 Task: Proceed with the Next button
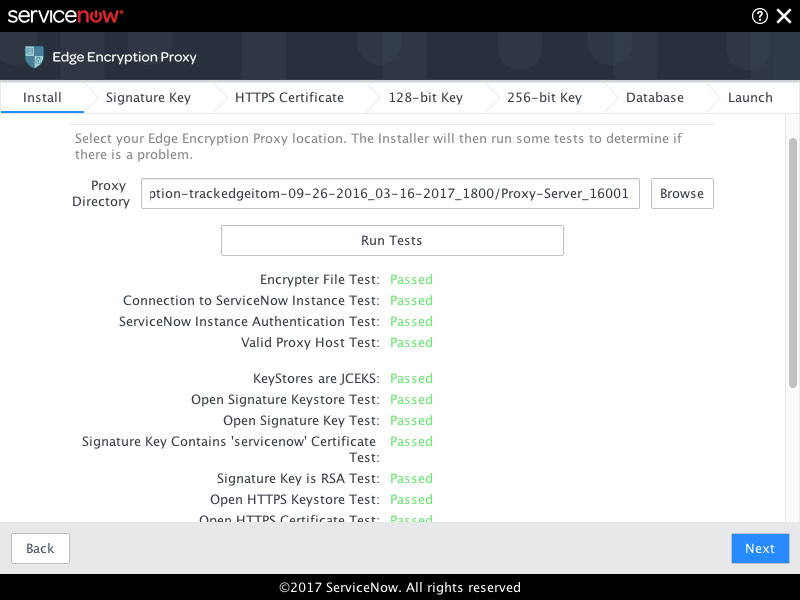coord(760,548)
